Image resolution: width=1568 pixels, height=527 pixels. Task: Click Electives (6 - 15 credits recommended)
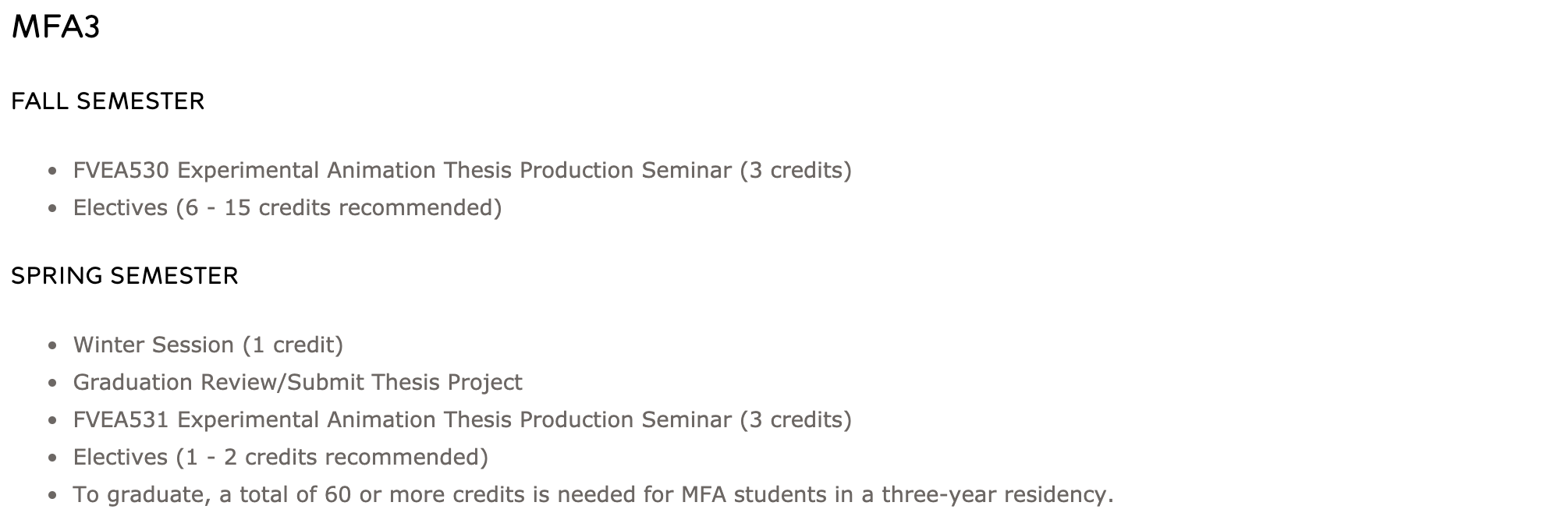[x=287, y=208]
